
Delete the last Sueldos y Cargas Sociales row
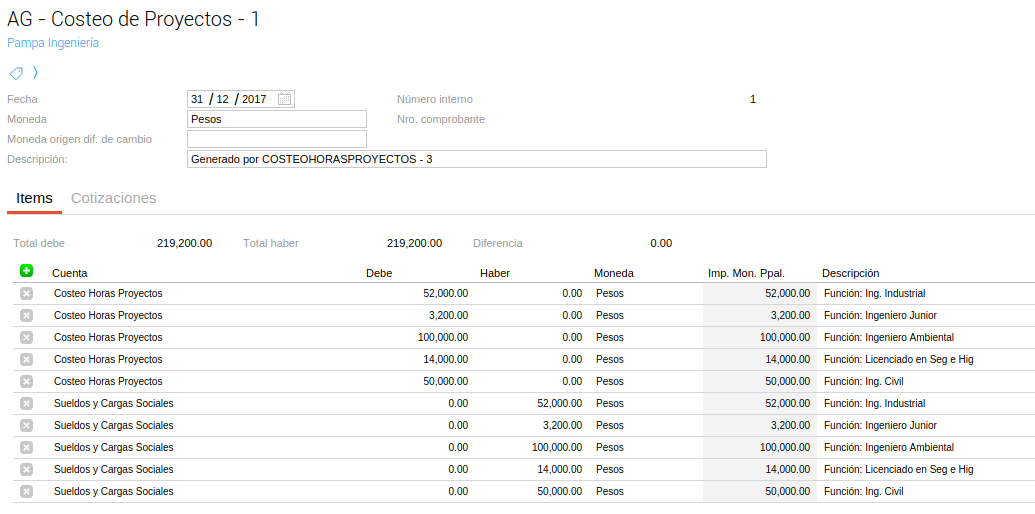pyautogui.click(x=26, y=491)
